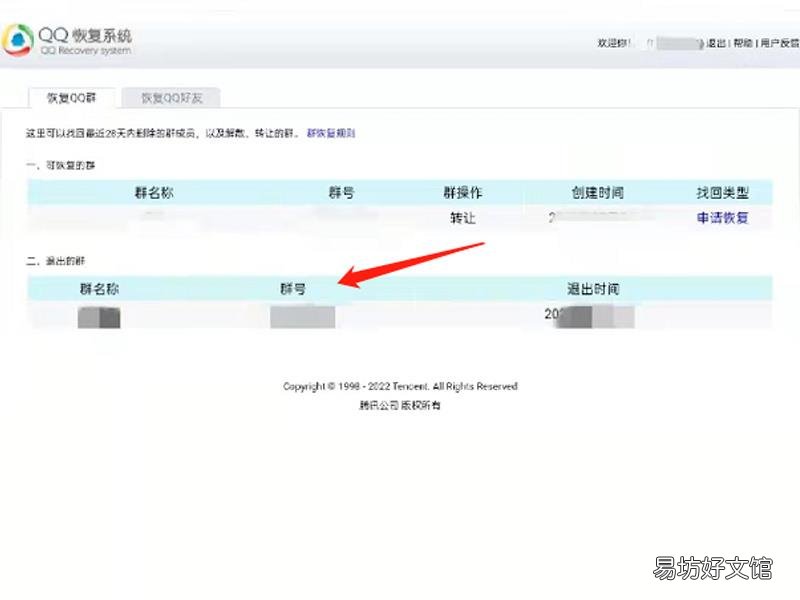Click the 群名称 header in recoverable groups table
The image size is (800, 600).
[154, 192]
